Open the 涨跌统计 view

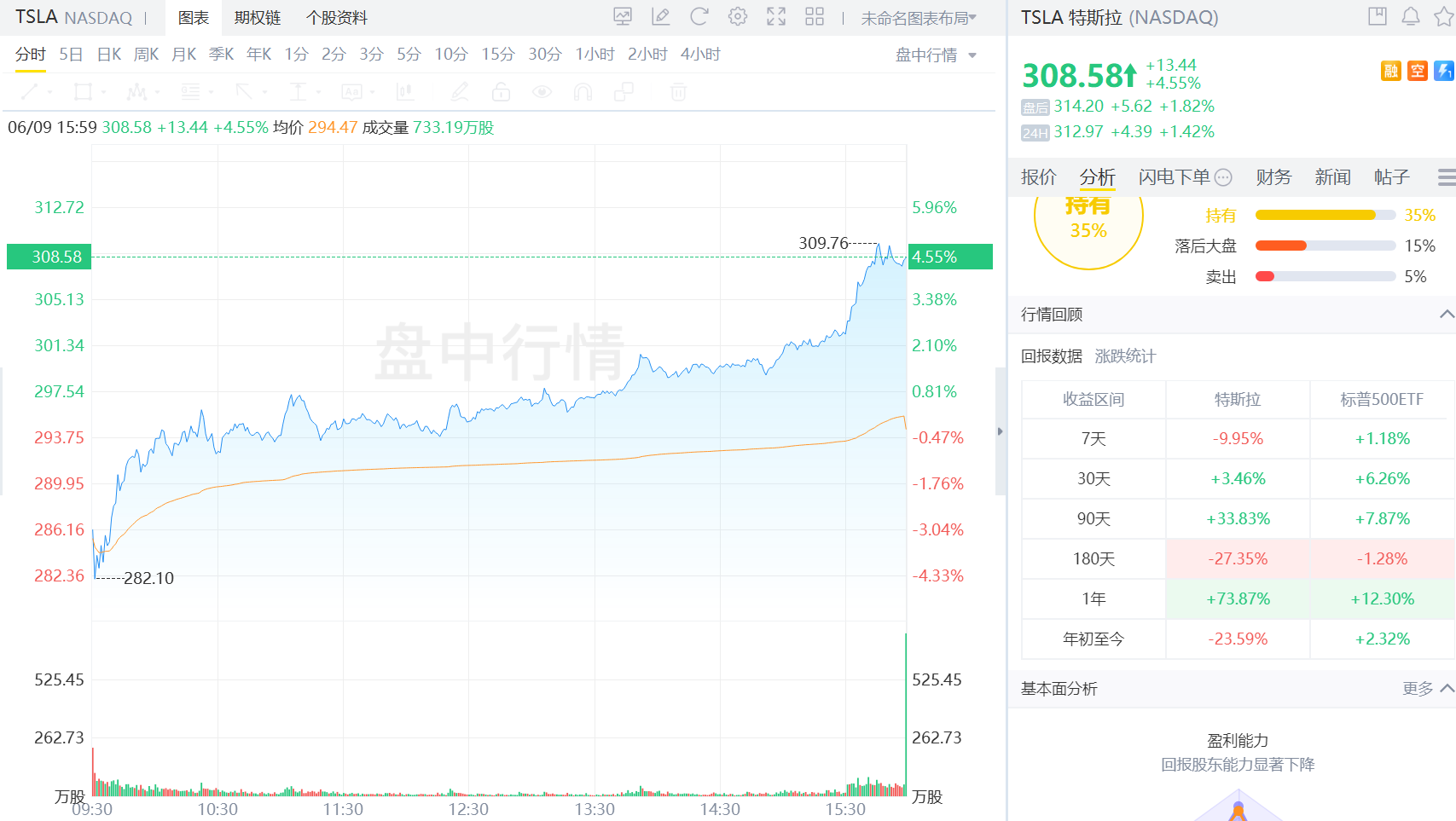[1124, 356]
